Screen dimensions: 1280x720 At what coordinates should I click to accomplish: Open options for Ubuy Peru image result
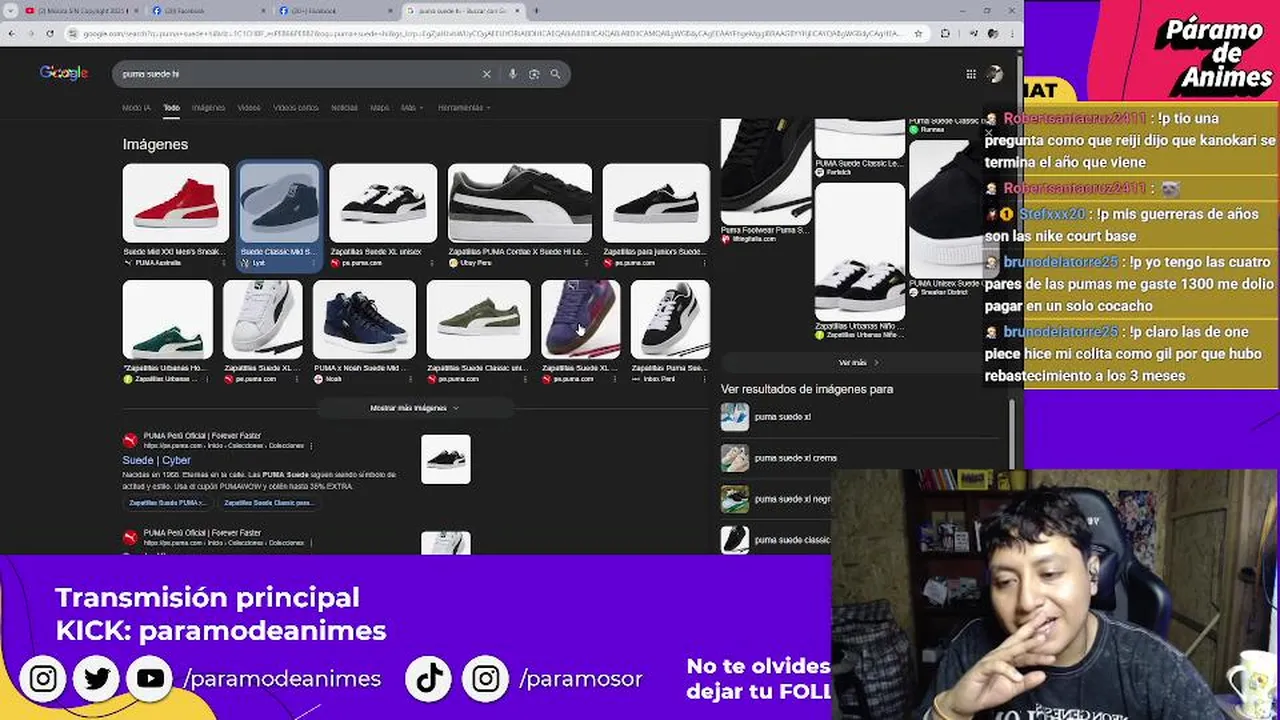[x=587, y=263]
